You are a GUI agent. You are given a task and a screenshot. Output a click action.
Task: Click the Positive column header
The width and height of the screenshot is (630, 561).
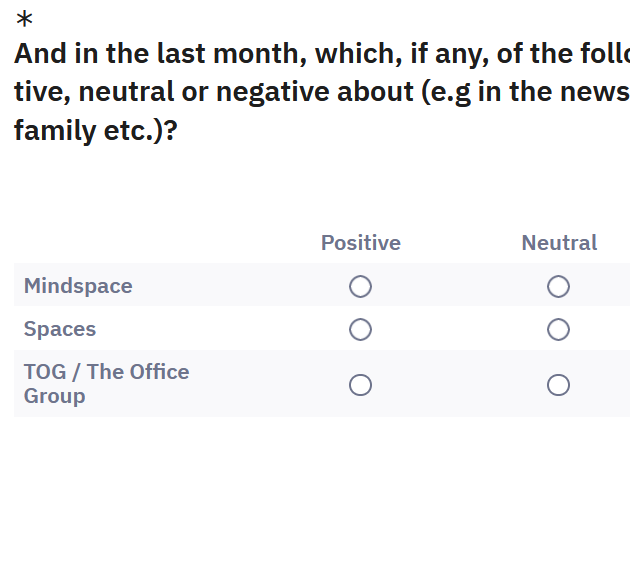click(360, 243)
